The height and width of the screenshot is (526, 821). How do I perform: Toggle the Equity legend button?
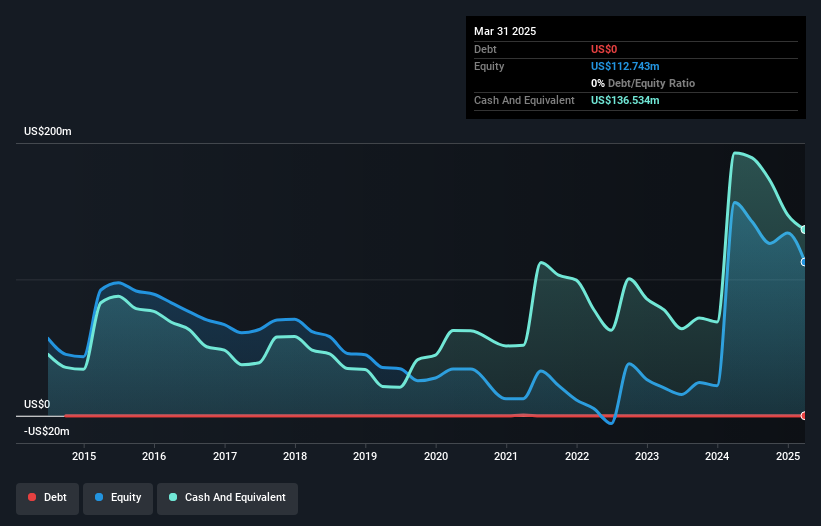pyautogui.click(x=118, y=498)
